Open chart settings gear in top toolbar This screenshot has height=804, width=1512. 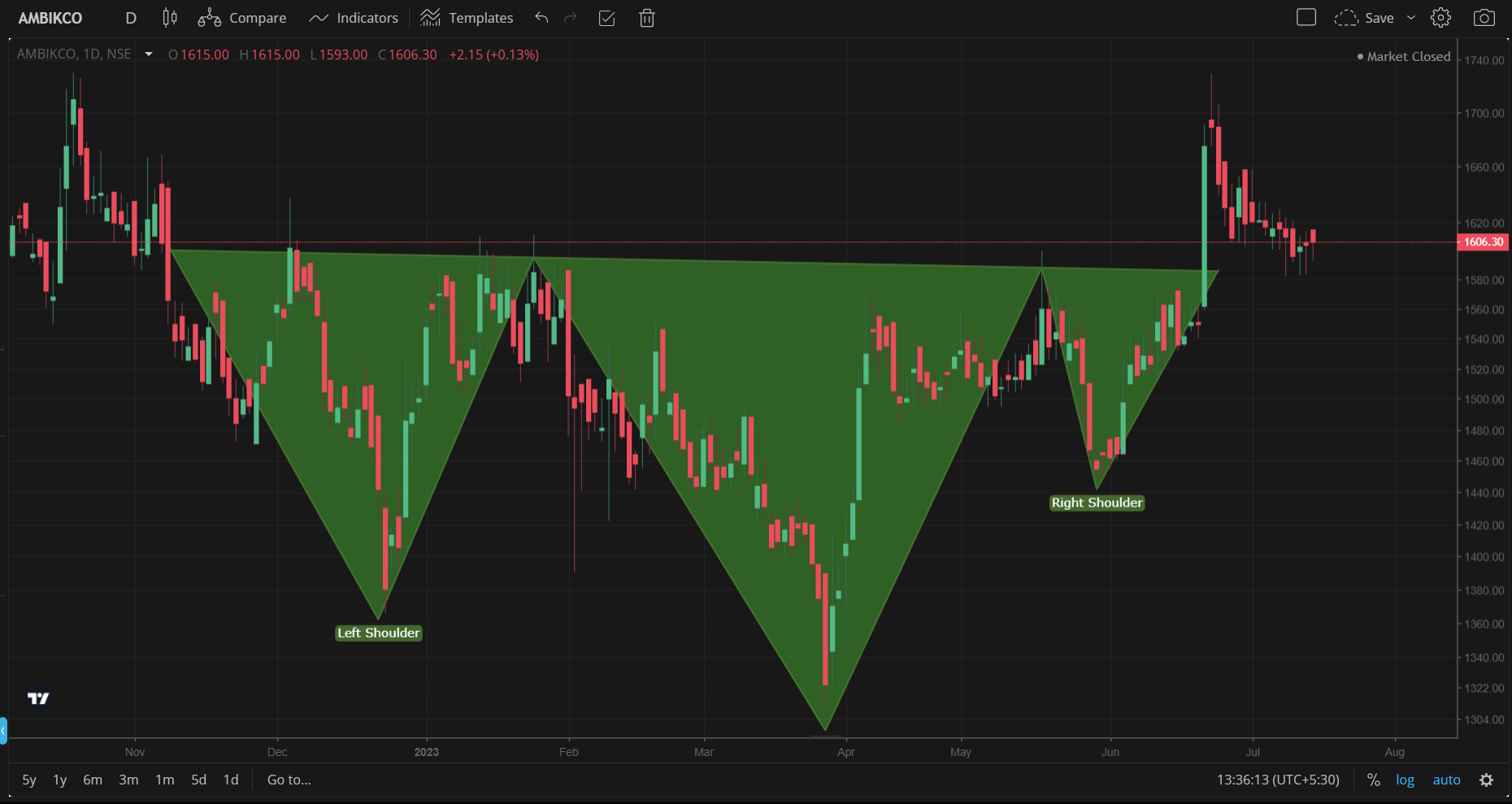[1440, 18]
